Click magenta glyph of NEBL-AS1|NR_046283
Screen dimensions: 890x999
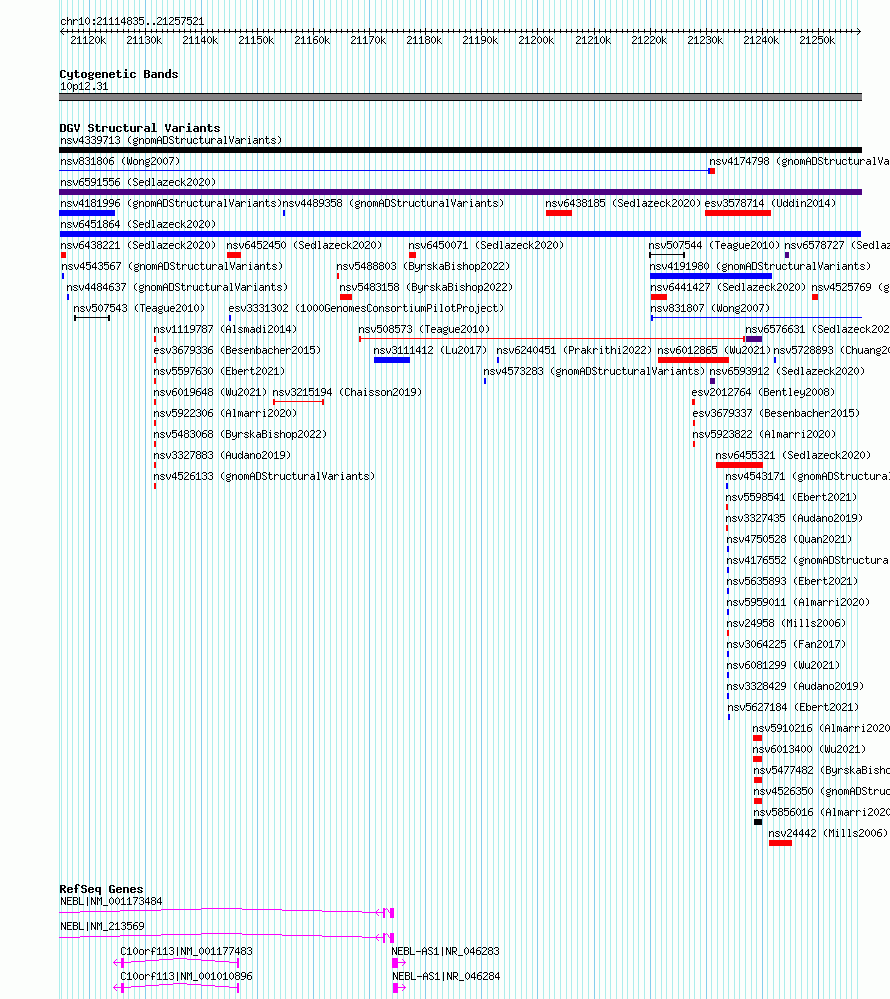[x=399, y=963]
